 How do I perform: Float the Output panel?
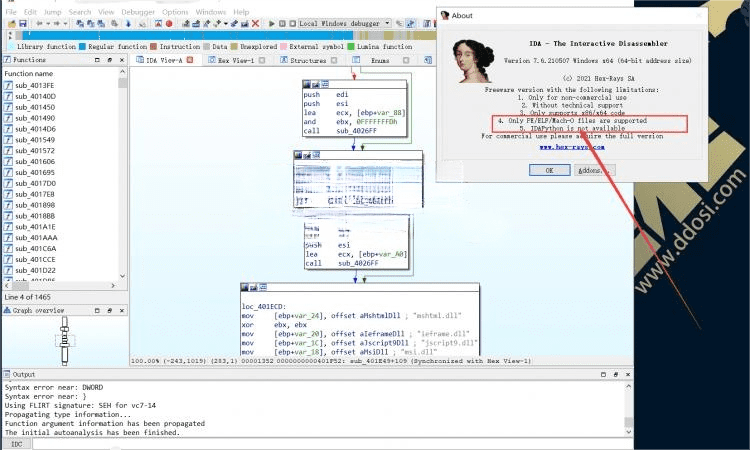coord(603,374)
